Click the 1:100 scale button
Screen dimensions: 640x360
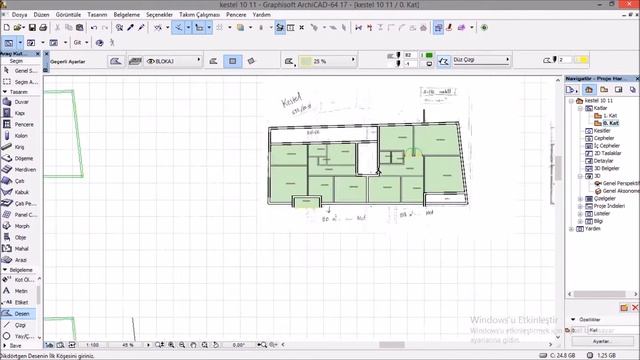[x=93, y=345]
